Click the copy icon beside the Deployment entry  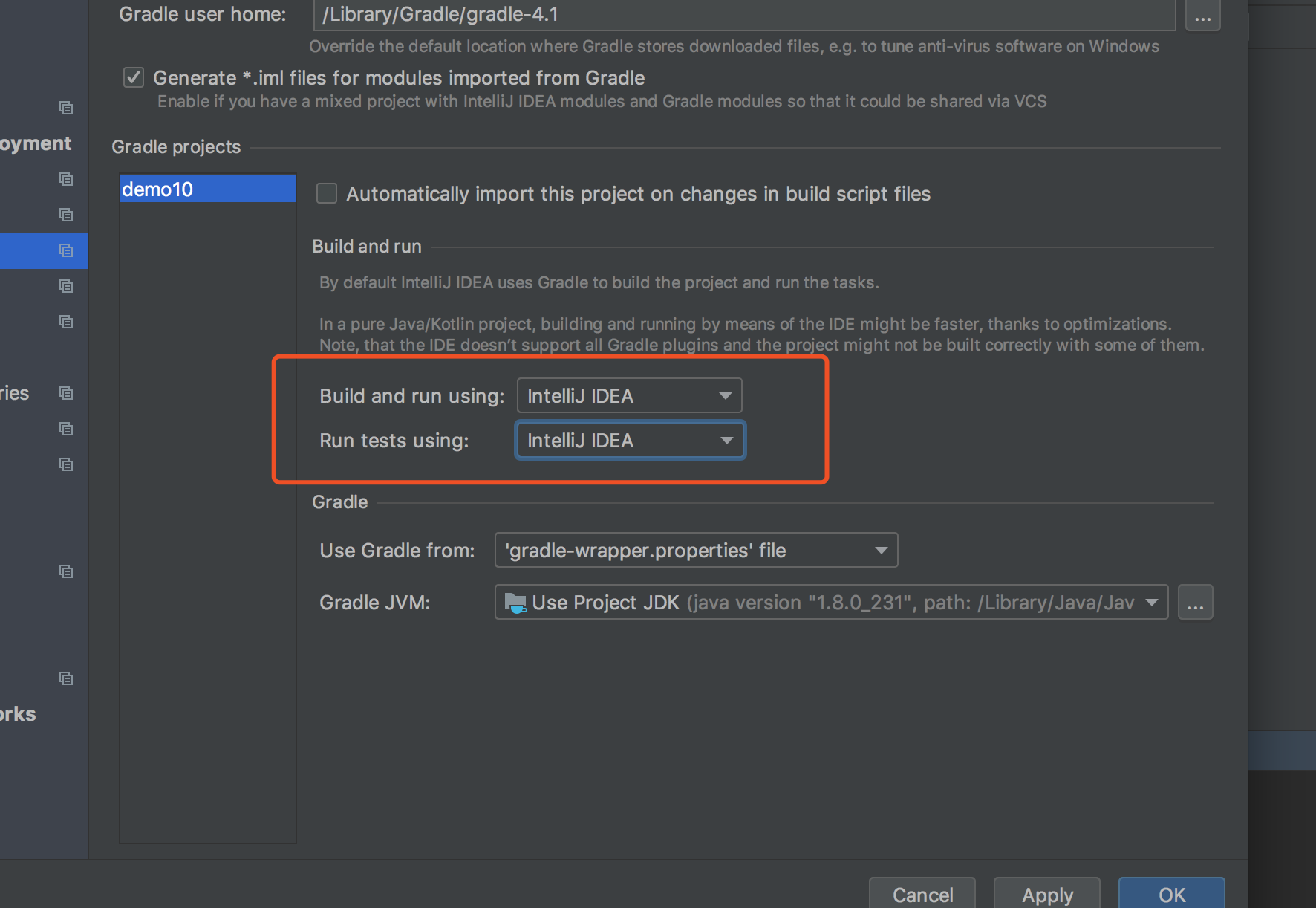coord(65,179)
